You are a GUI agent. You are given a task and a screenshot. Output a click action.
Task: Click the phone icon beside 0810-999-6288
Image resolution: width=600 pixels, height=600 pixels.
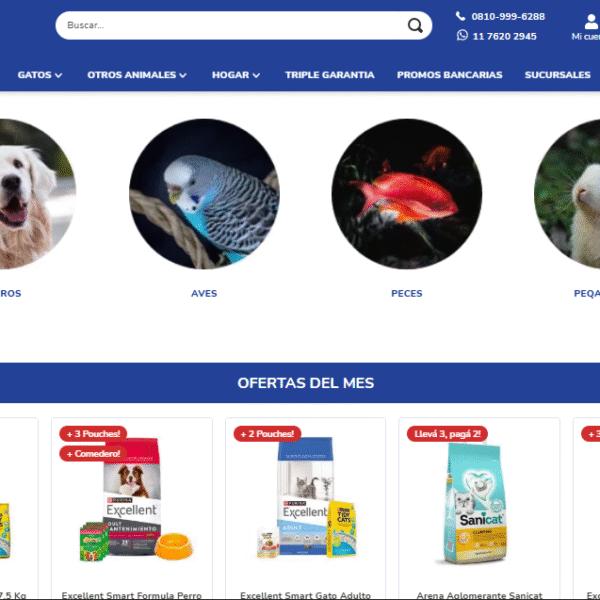click(460, 16)
